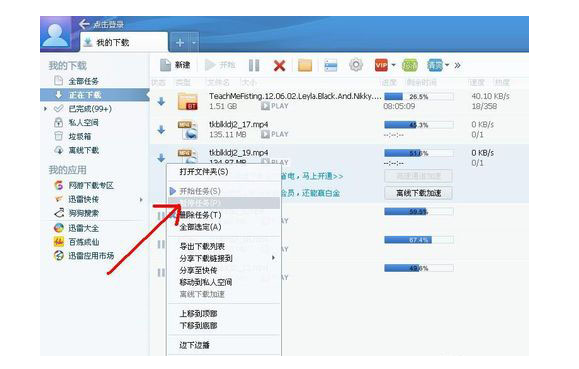Screen dimensions: 579x369
Task: Choose 开始任务(S) in context menu
Action: (x=223, y=191)
